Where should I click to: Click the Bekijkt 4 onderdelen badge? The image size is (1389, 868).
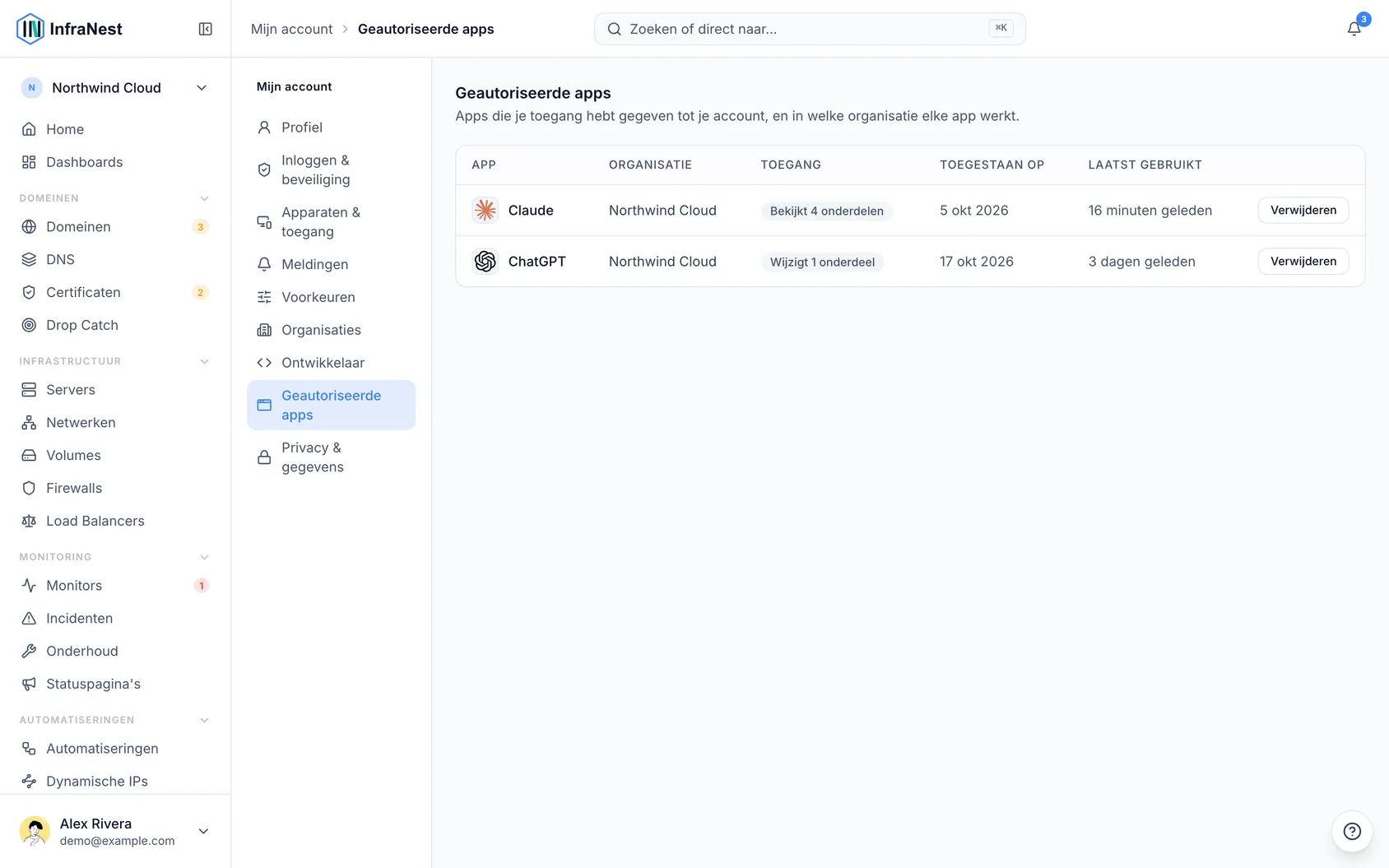827,211
